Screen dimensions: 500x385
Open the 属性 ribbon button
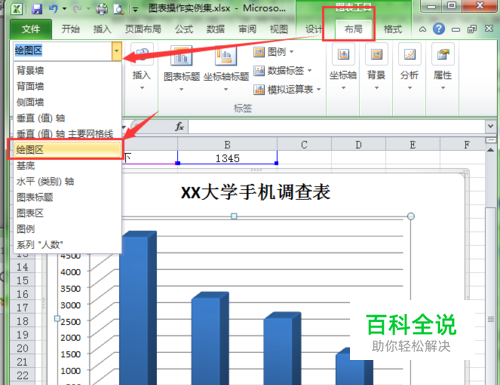(443, 67)
